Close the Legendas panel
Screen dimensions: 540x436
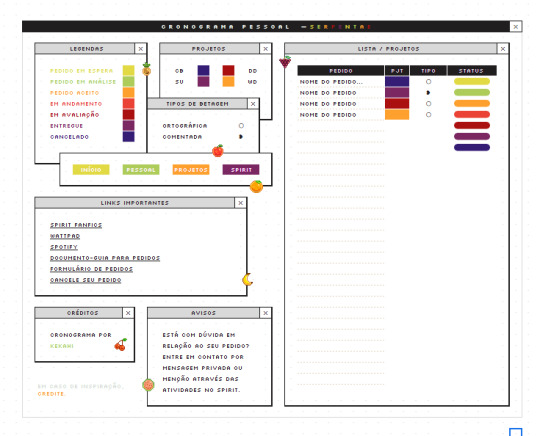141,49
